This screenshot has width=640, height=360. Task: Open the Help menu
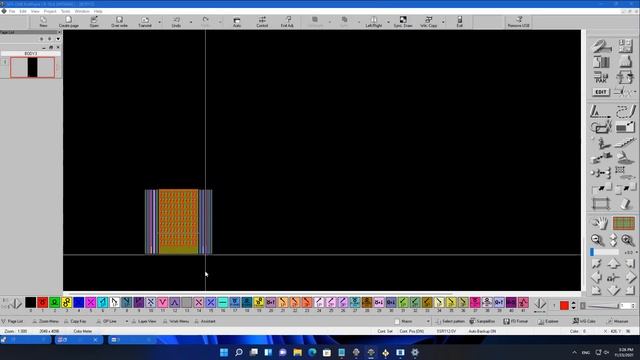pos(98,11)
